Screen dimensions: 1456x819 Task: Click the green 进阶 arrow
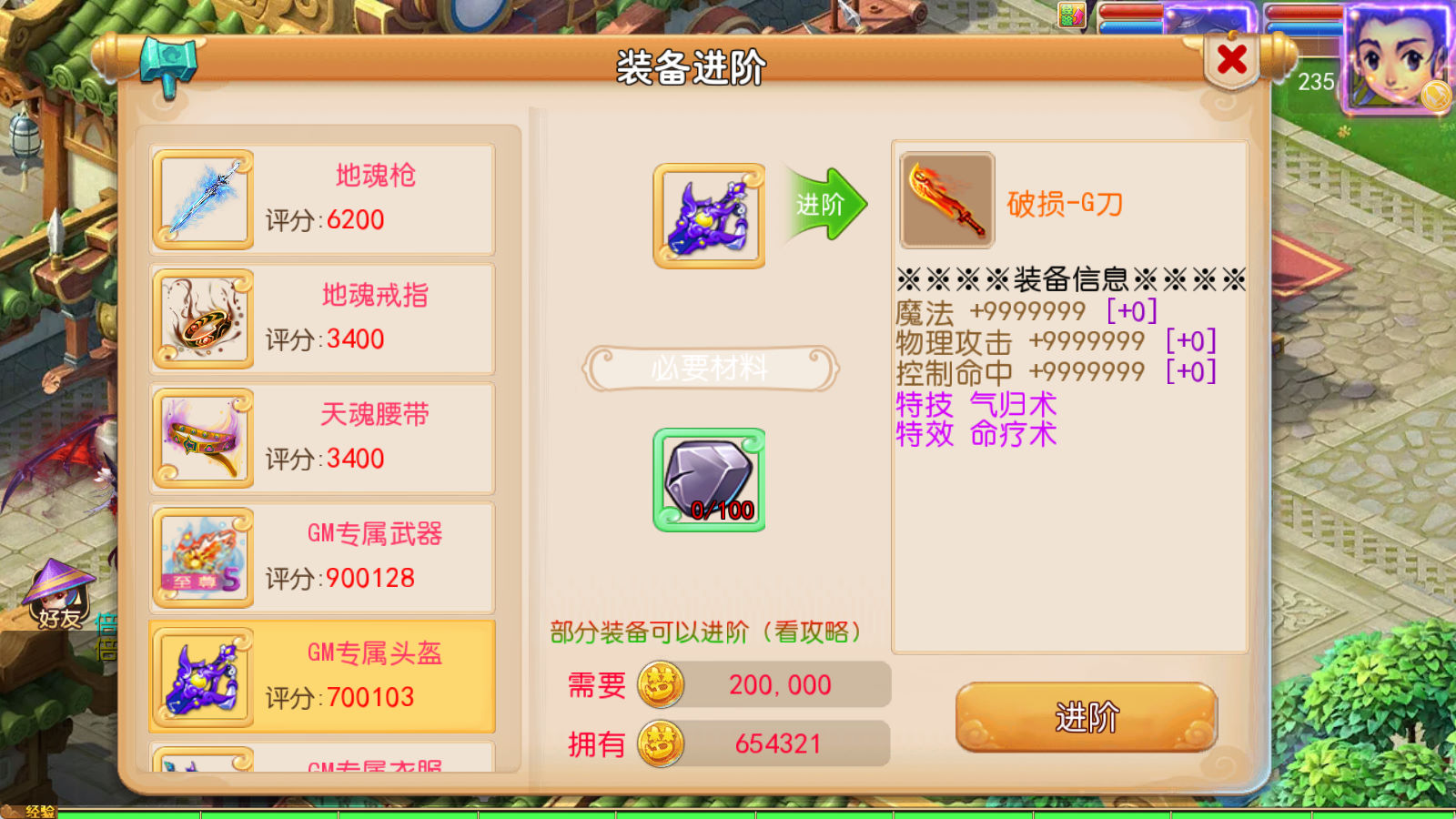(824, 205)
